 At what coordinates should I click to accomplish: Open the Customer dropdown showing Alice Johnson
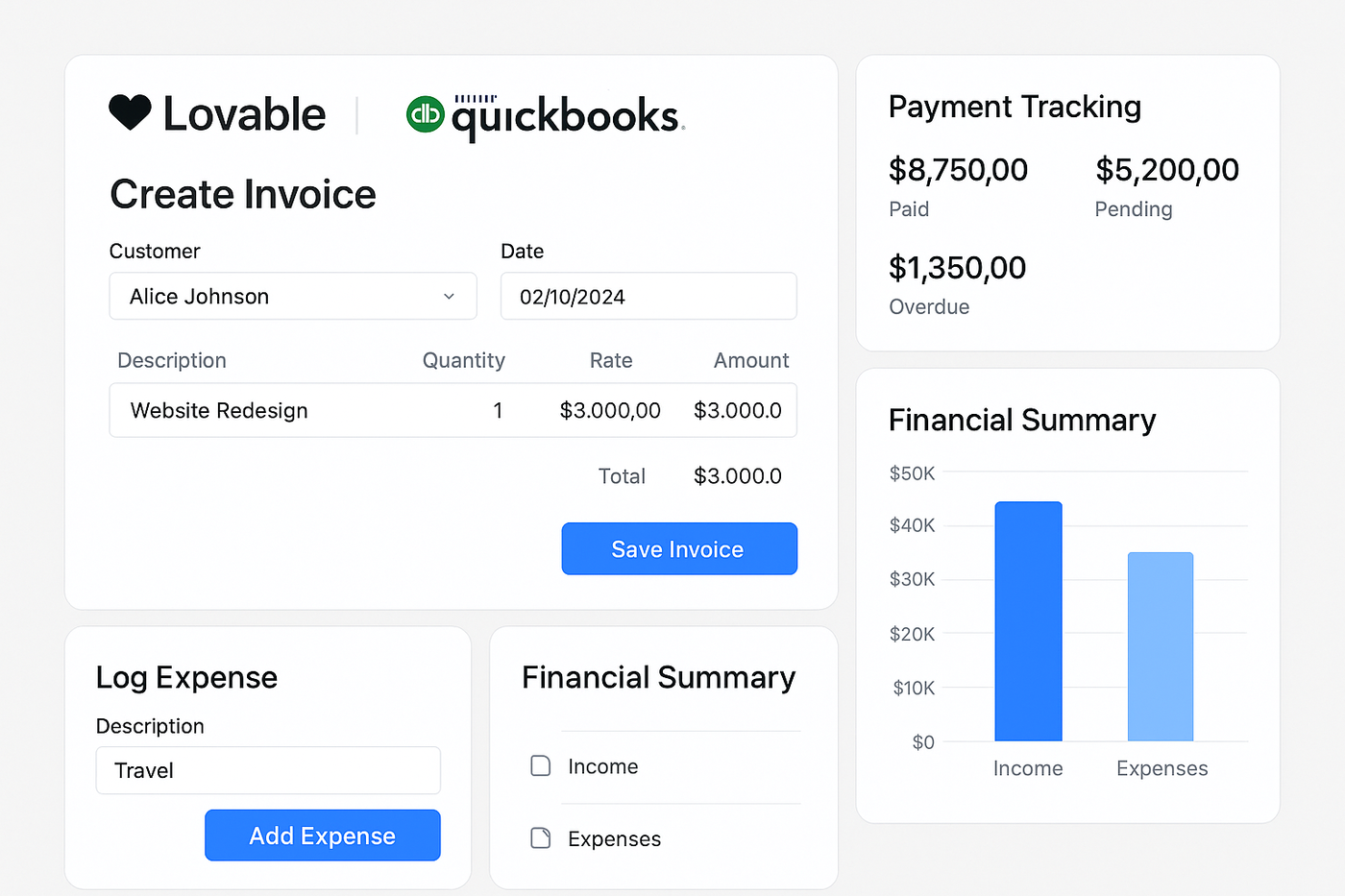293,296
